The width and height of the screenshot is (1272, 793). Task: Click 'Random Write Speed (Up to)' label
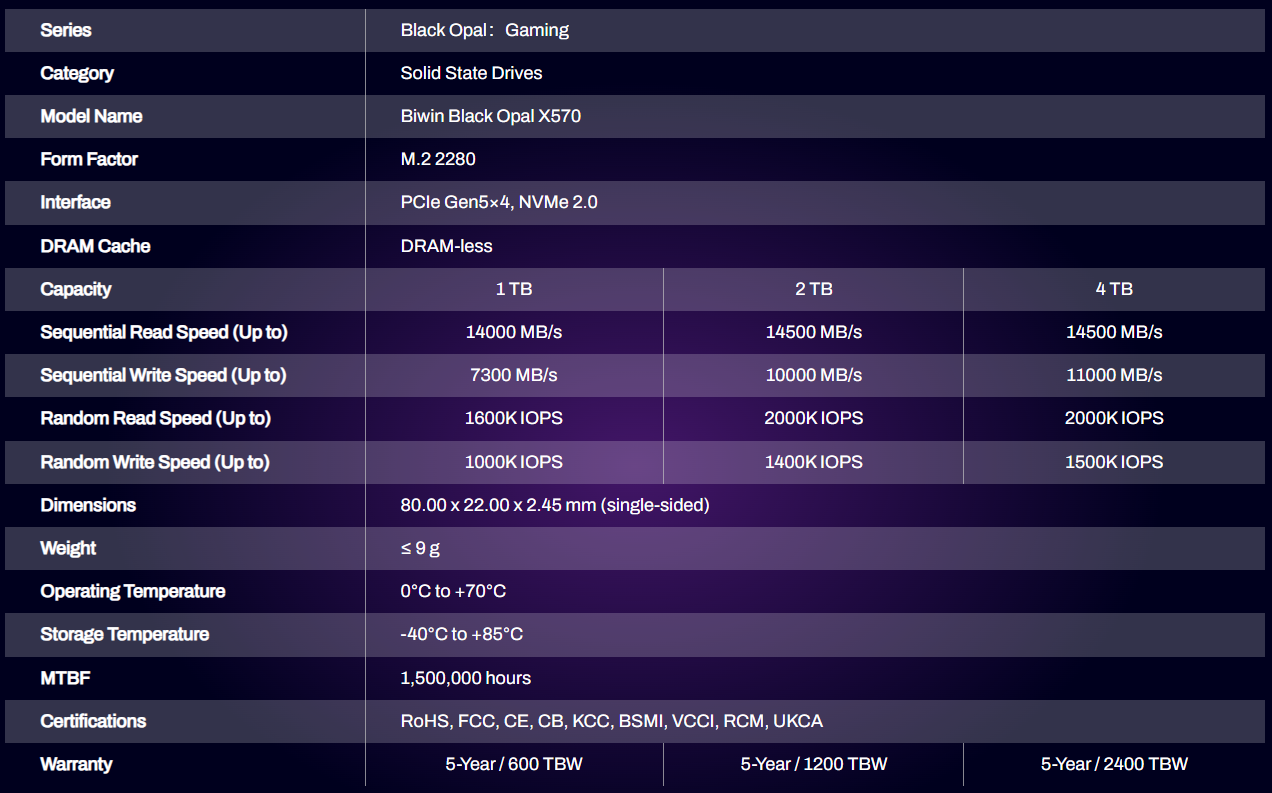click(x=155, y=462)
